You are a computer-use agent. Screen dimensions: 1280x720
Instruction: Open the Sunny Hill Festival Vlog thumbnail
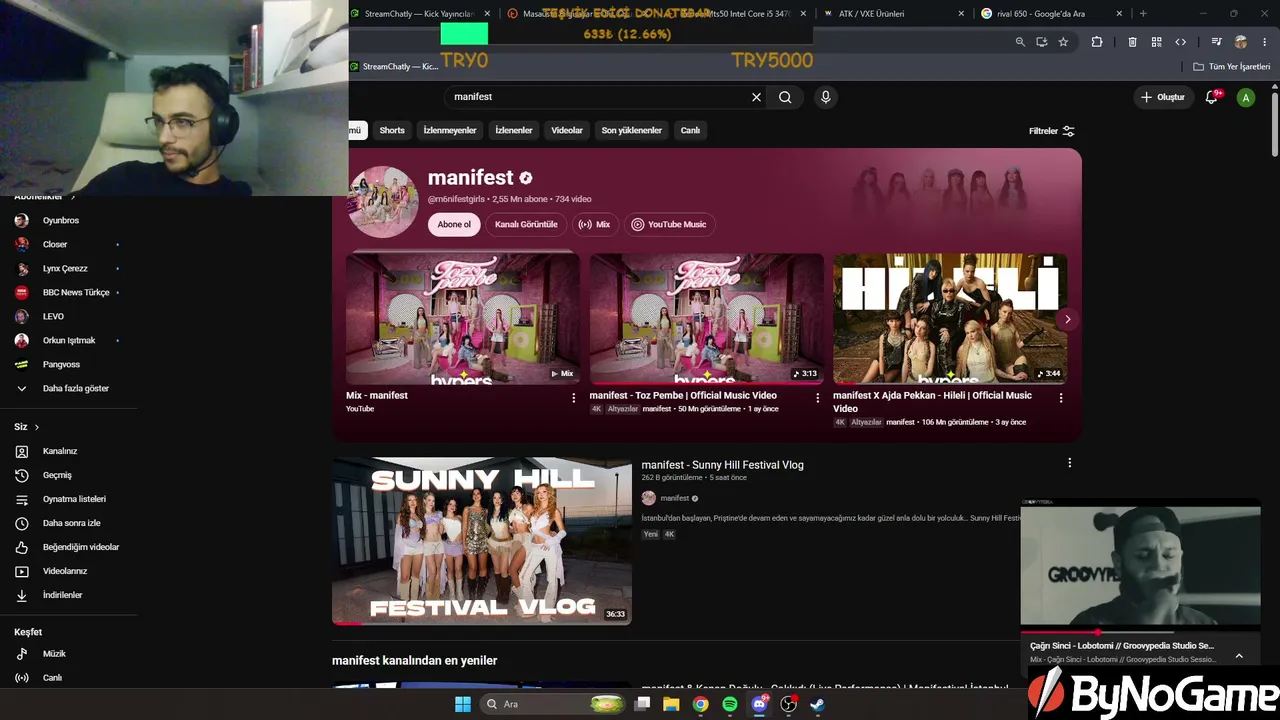[482, 541]
